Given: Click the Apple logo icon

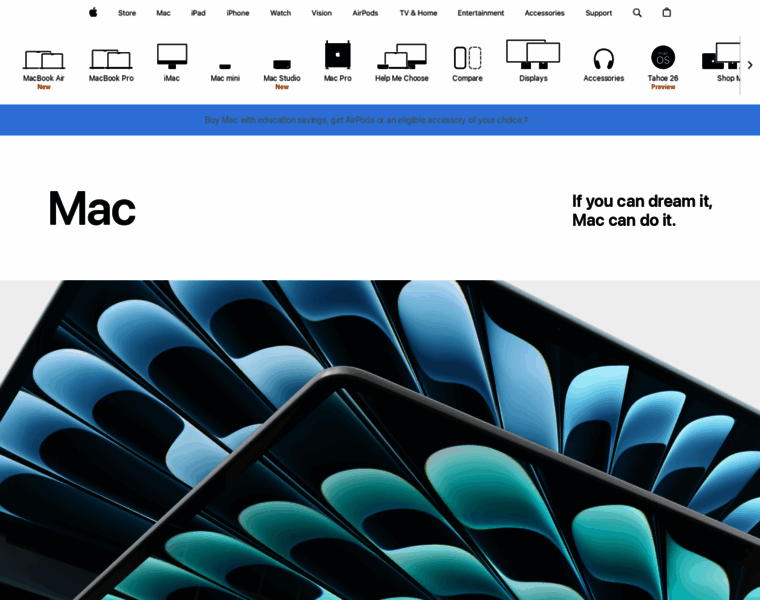Looking at the screenshot, I should (93, 13).
